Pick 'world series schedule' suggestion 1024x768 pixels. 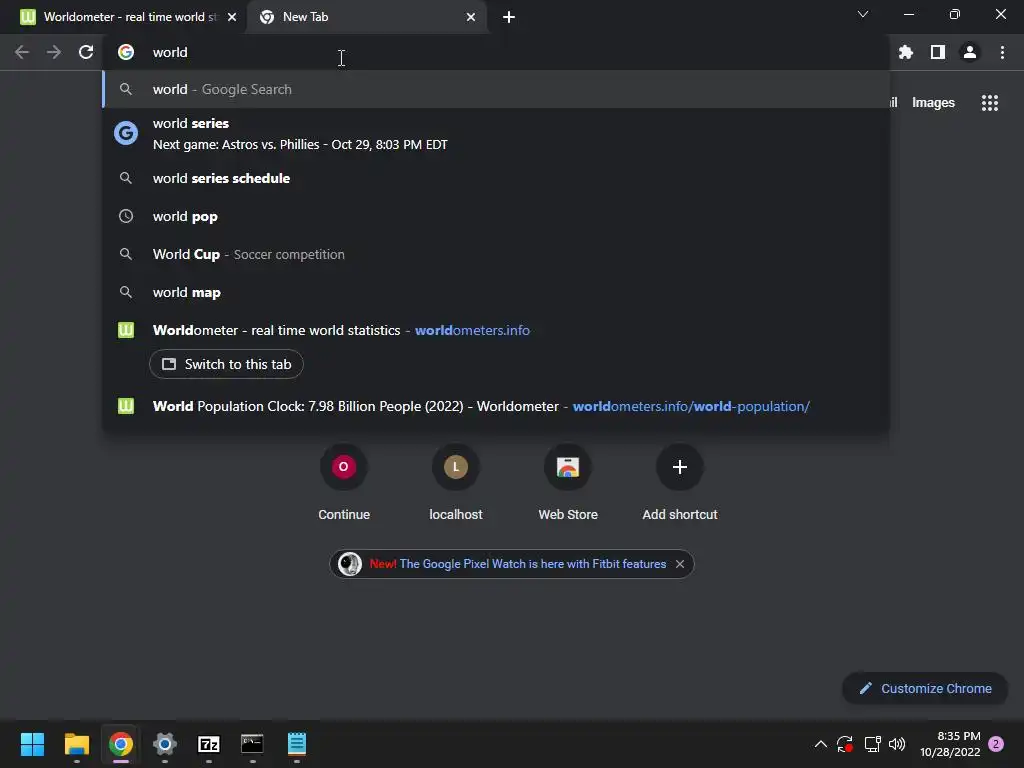click(496, 178)
